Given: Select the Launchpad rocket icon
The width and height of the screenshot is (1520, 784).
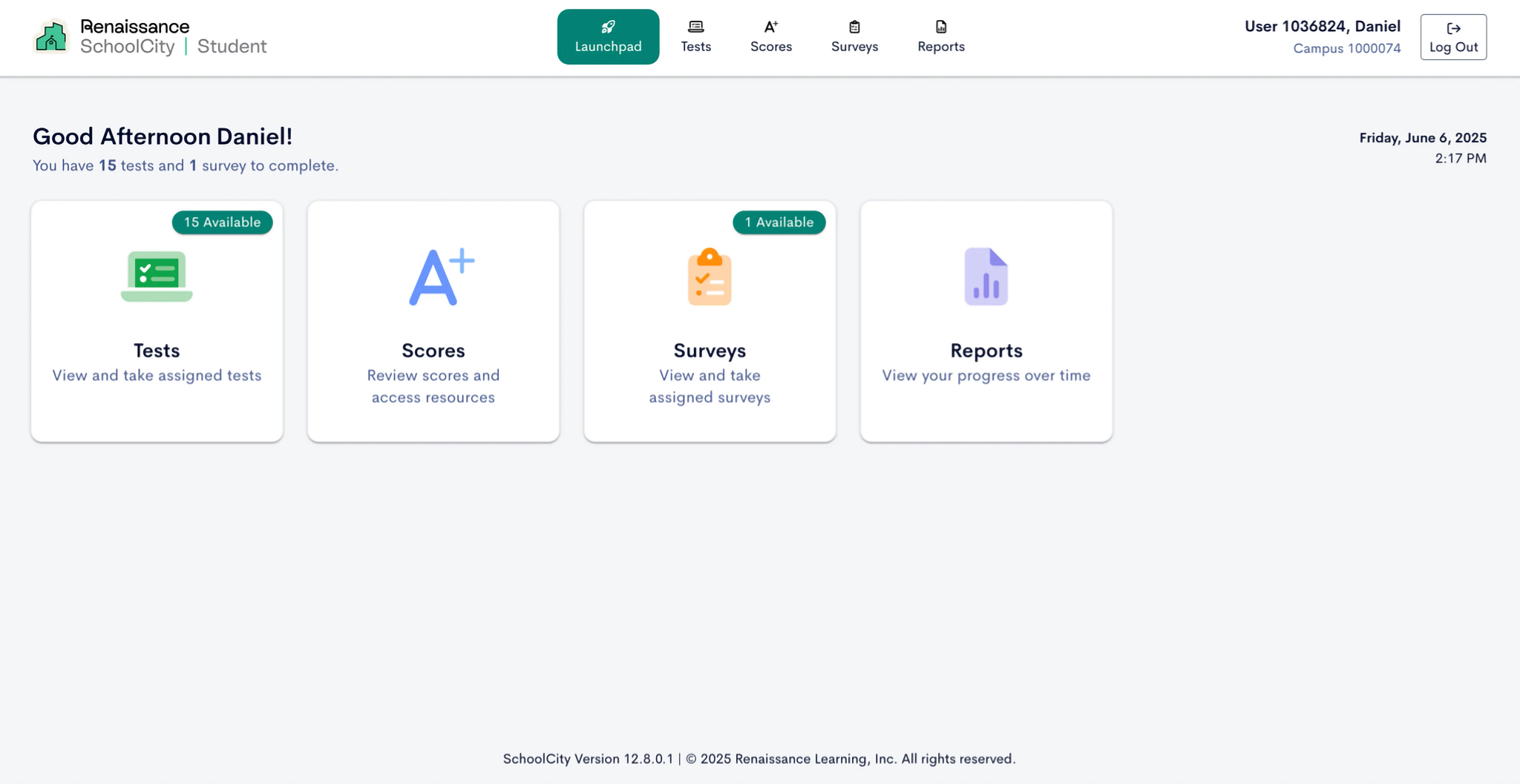Looking at the screenshot, I should tap(607, 25).
